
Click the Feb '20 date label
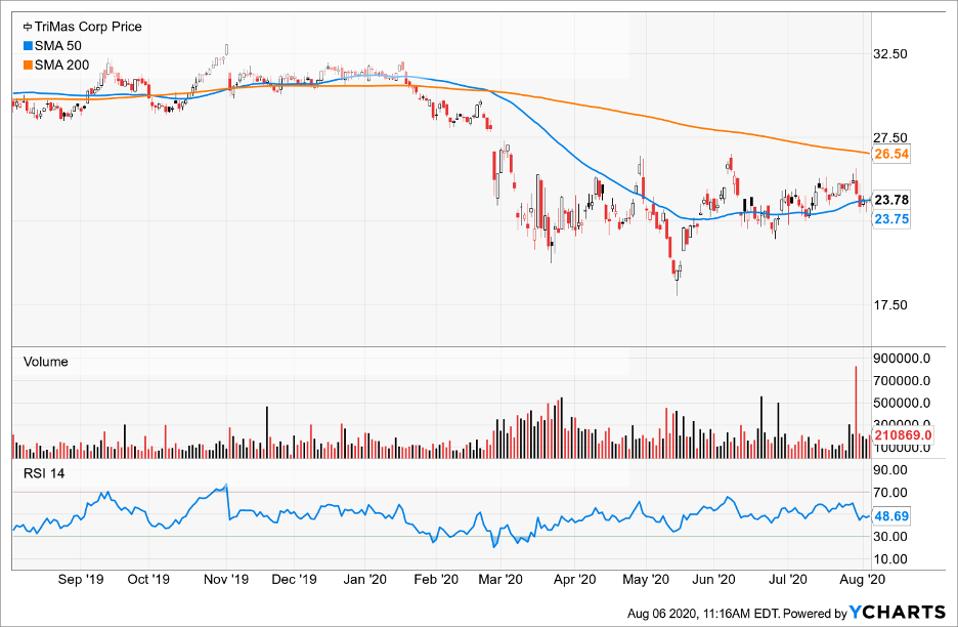click(x=436, y=579)
